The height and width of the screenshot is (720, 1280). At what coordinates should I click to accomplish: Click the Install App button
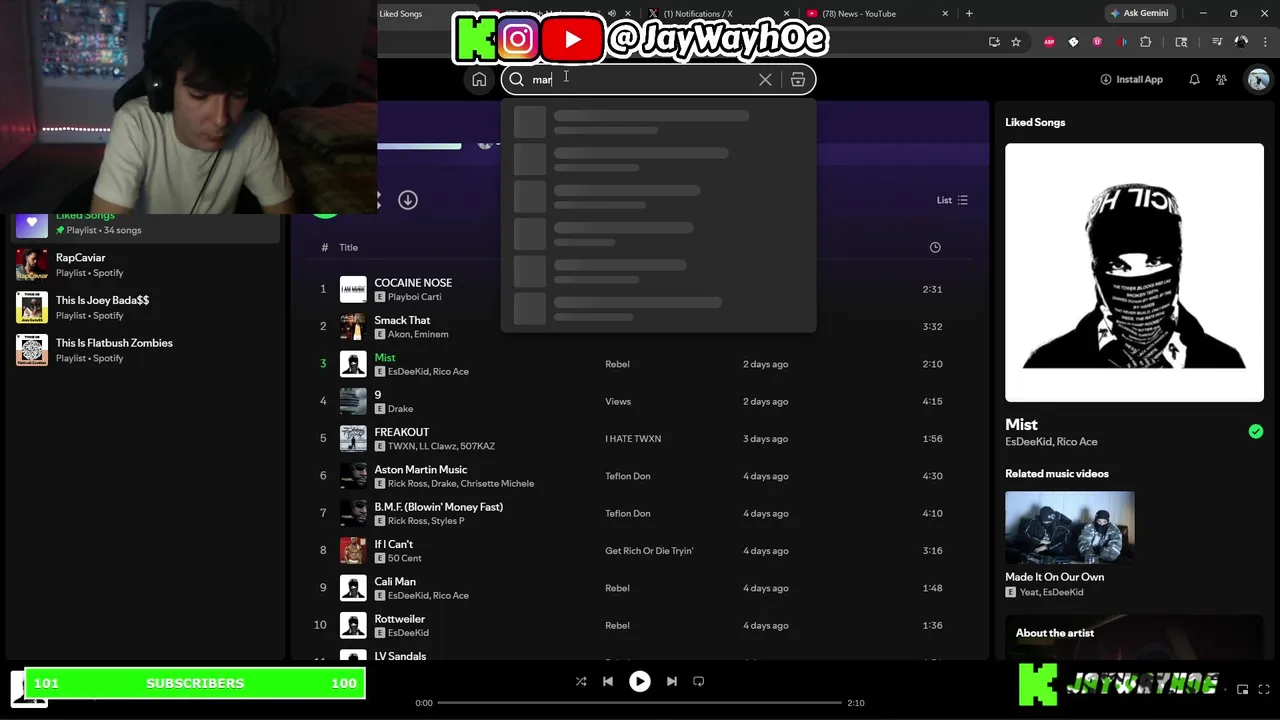[x=1131, y=79]
